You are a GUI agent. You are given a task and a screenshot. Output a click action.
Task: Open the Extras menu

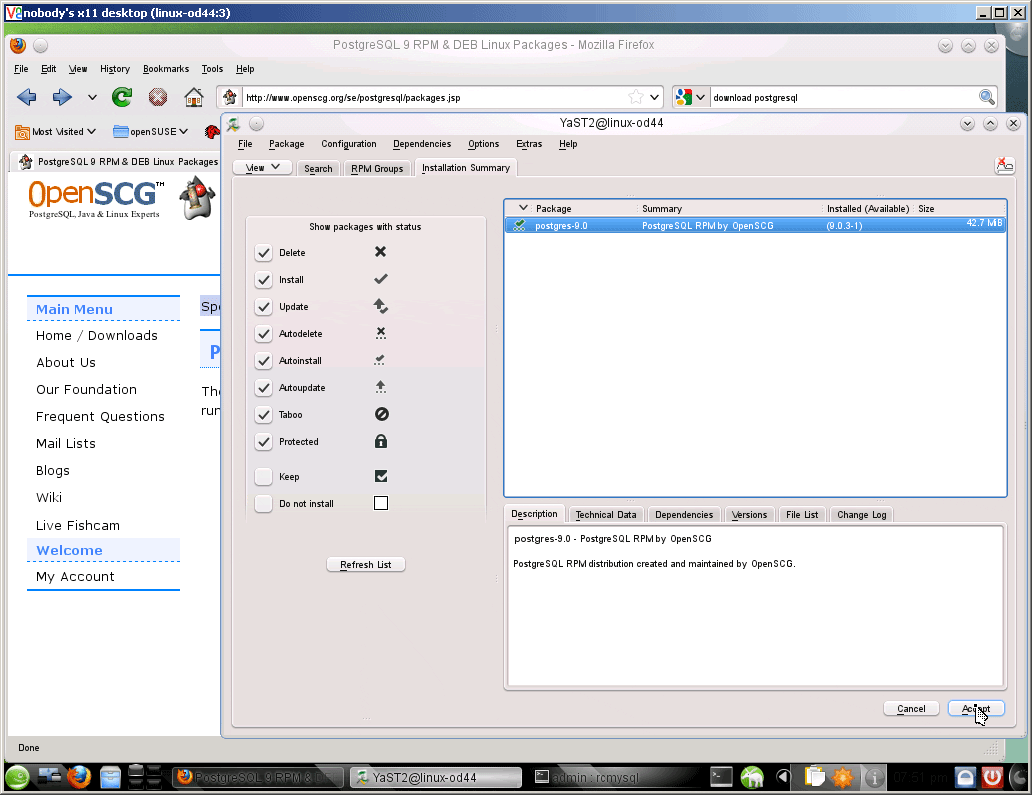529,144
